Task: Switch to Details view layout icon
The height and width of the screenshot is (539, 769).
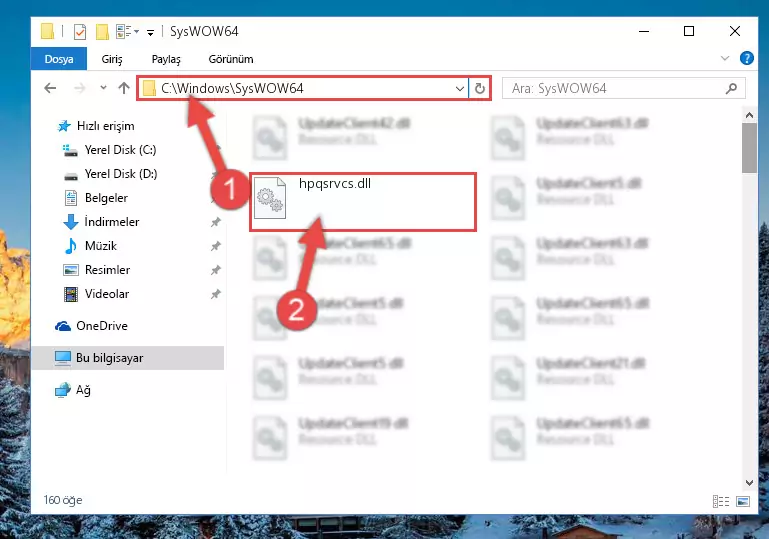Action: click(x=720, y=501)
